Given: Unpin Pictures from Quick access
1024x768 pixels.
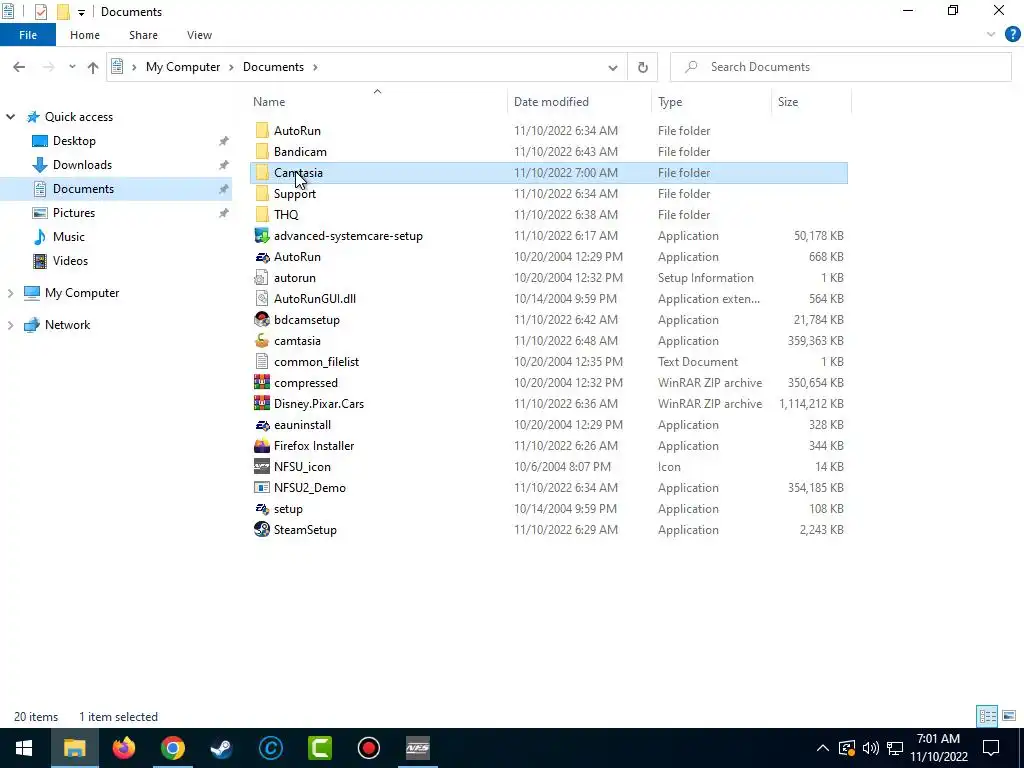Looking at the screenshot, I should point(223,213).
